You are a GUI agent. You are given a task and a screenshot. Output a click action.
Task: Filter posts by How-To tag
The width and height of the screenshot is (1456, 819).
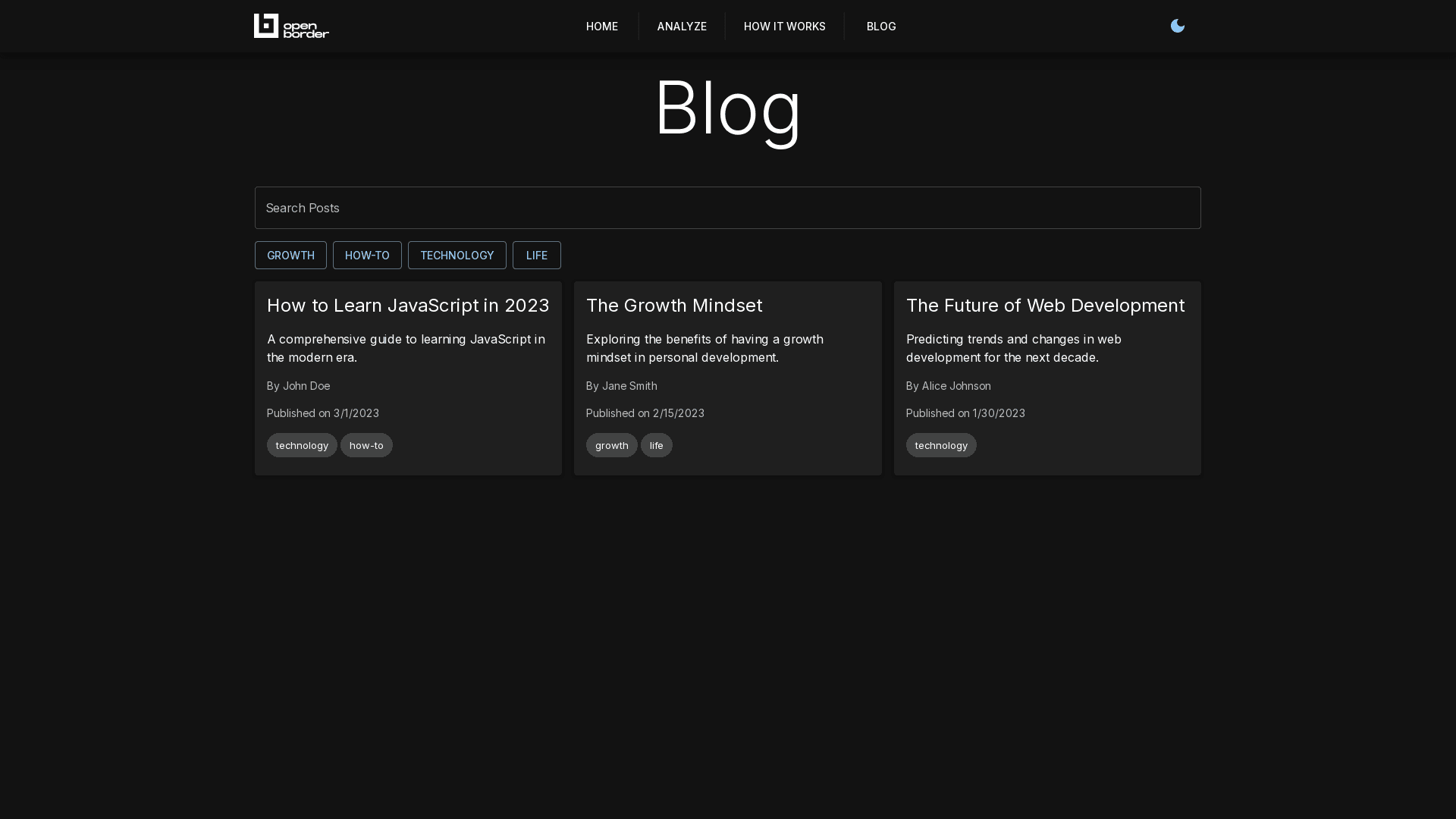(x=367, y=256)
